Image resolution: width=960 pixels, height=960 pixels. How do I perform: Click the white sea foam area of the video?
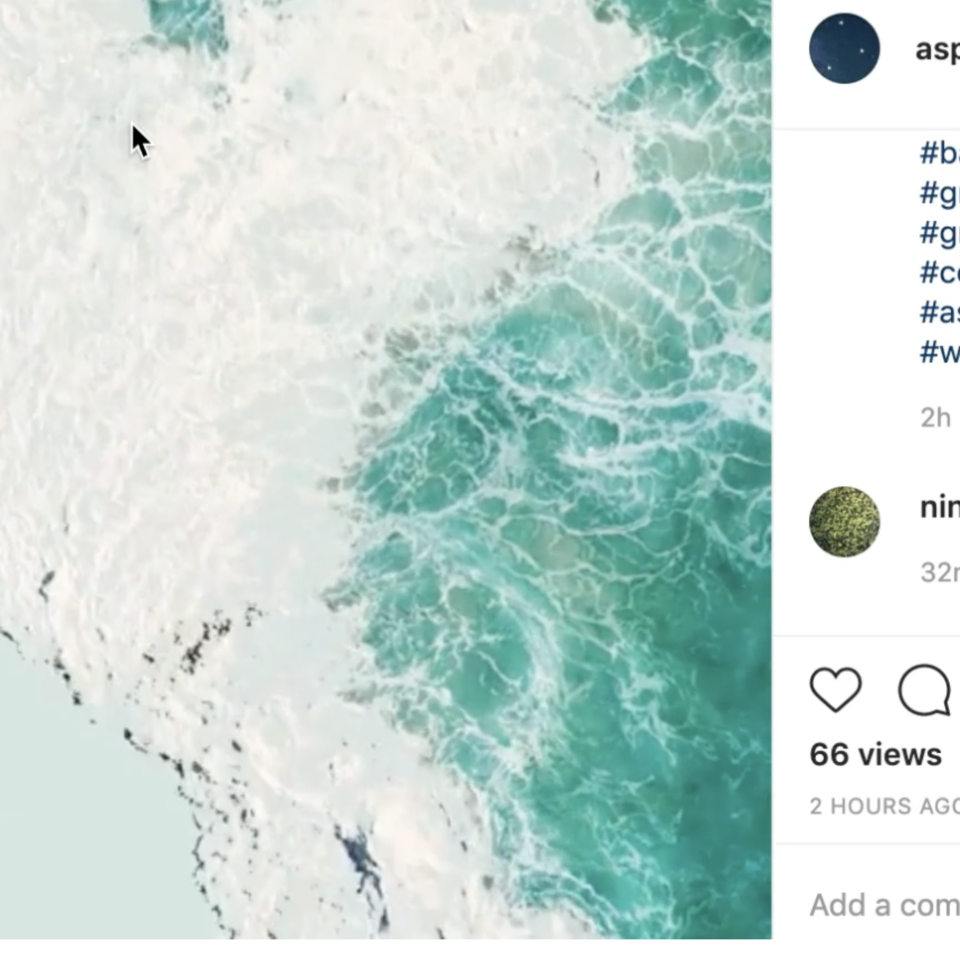click(184, 306)
